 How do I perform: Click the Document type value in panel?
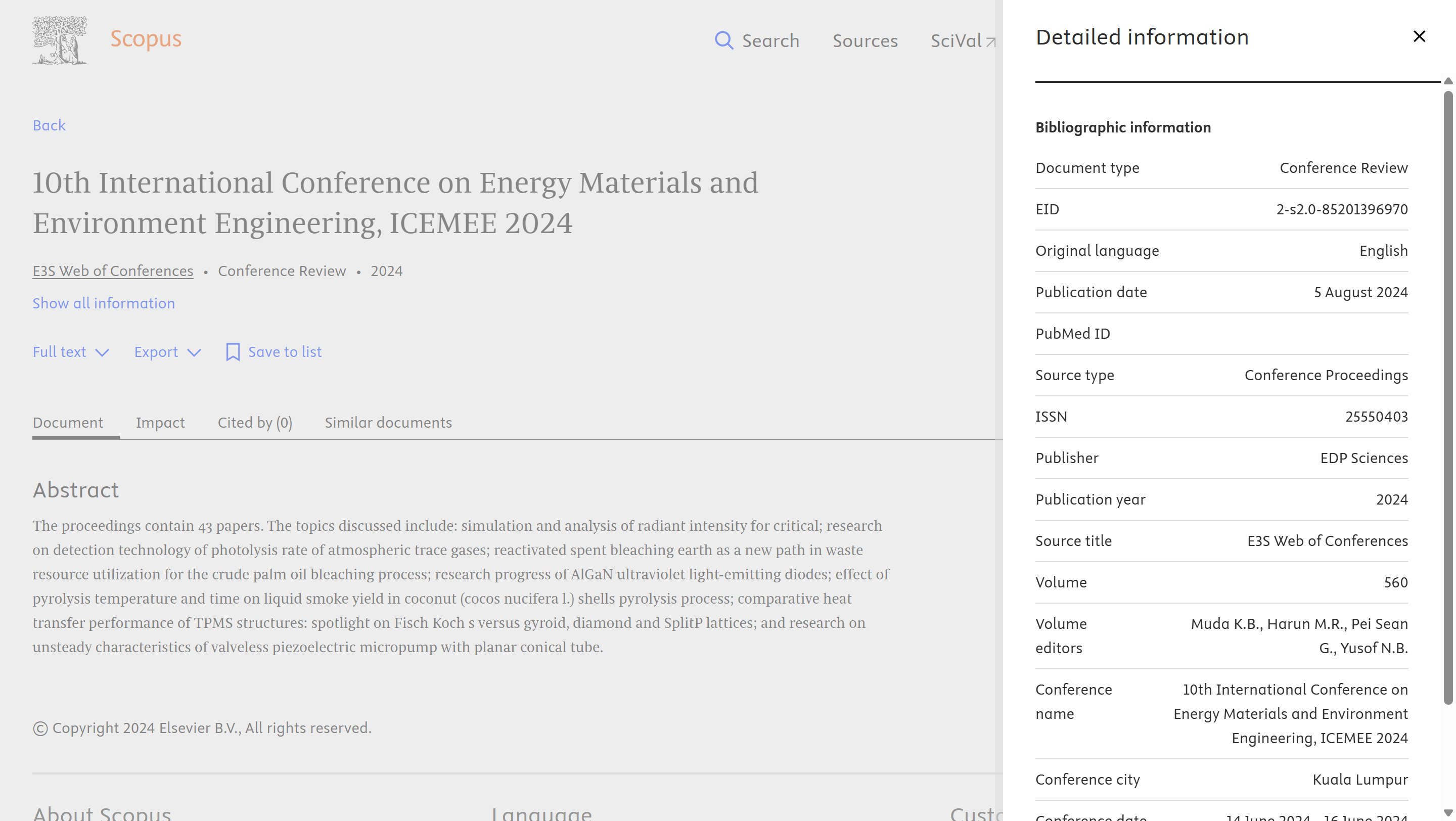(x=1344, y=168)
